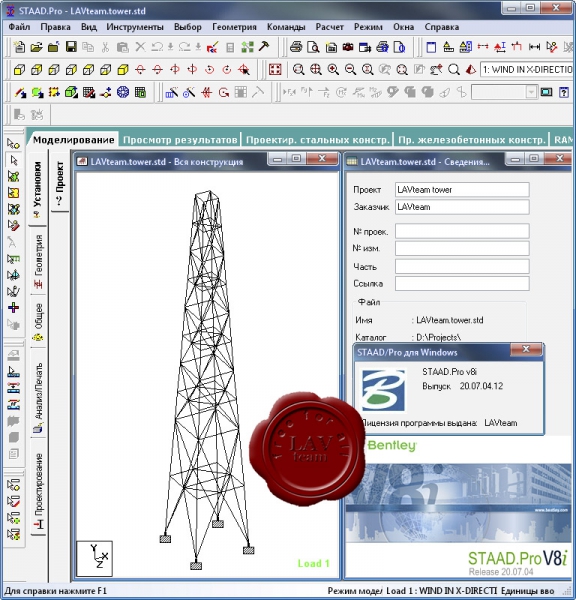The height and width of the screenshot is (600, 576).
Task: Click the Каталог D:\Projects\ path text
Action: (438, 338)
